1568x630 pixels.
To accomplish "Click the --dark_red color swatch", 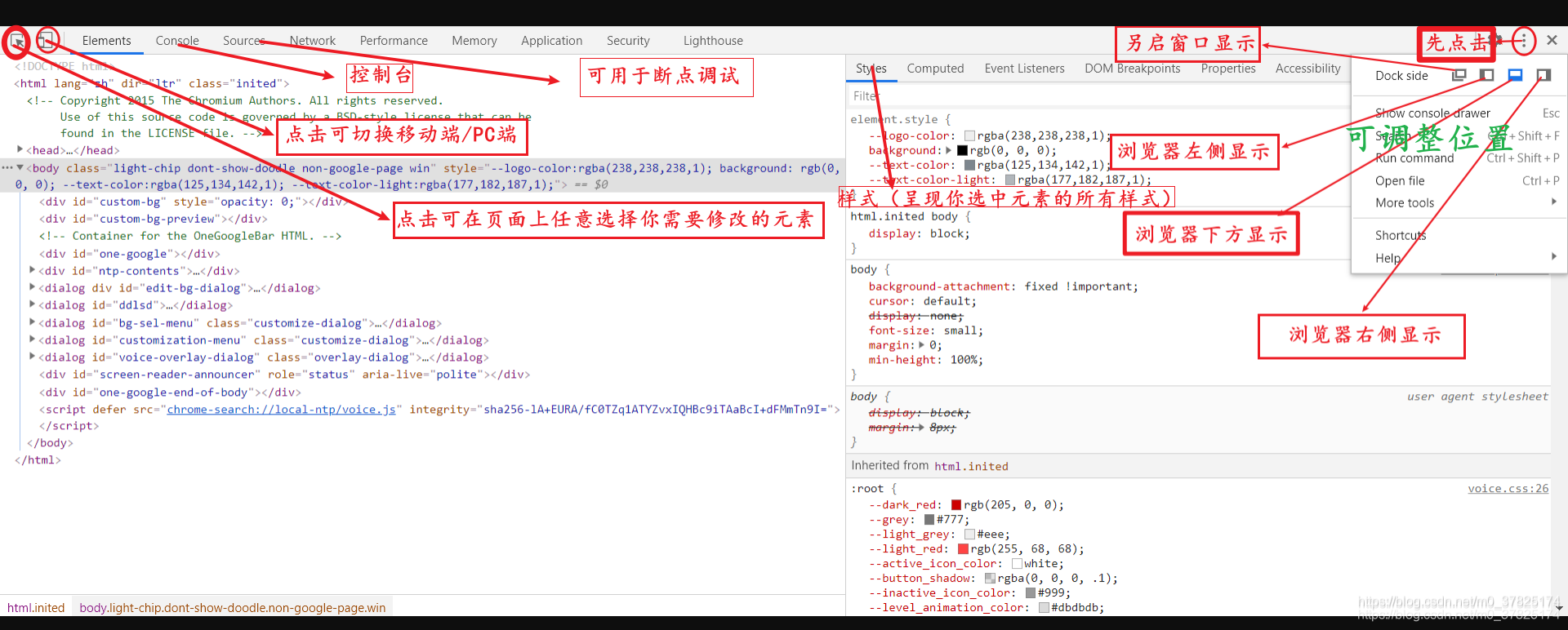I will click(x=956, y=505).
